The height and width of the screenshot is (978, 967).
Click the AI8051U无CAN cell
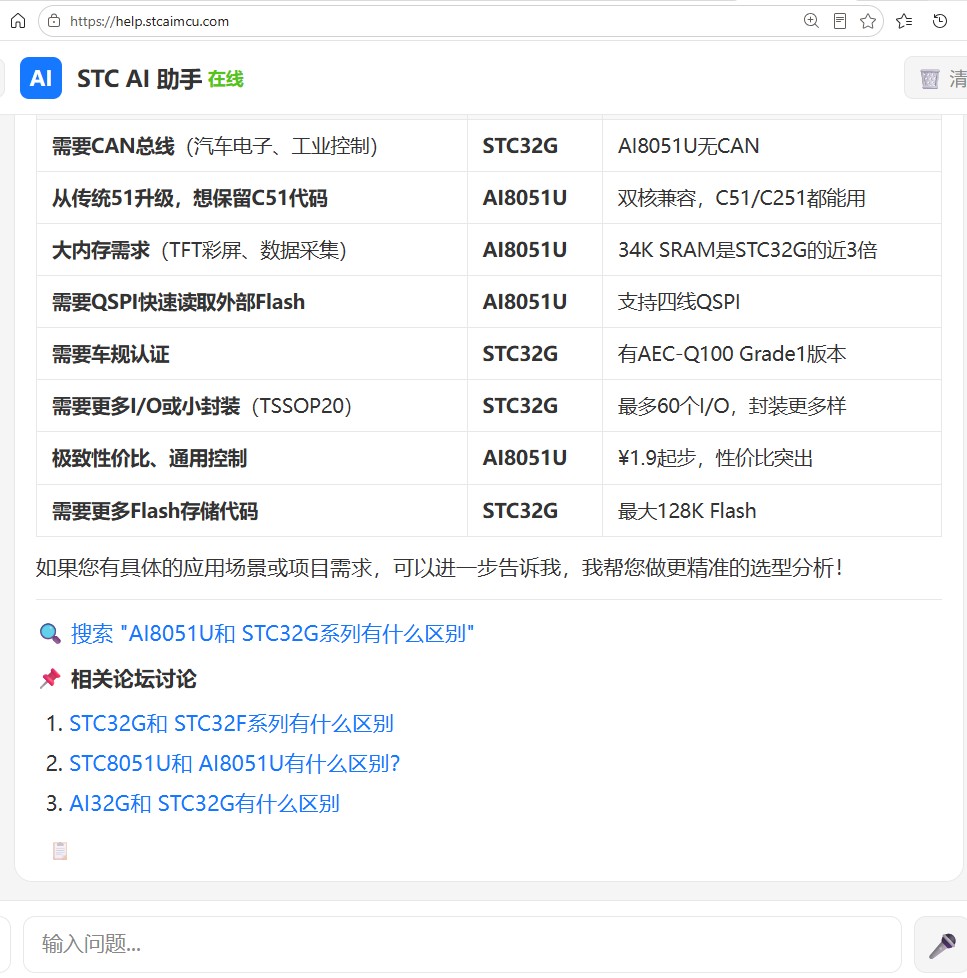[x=772, y=146]
